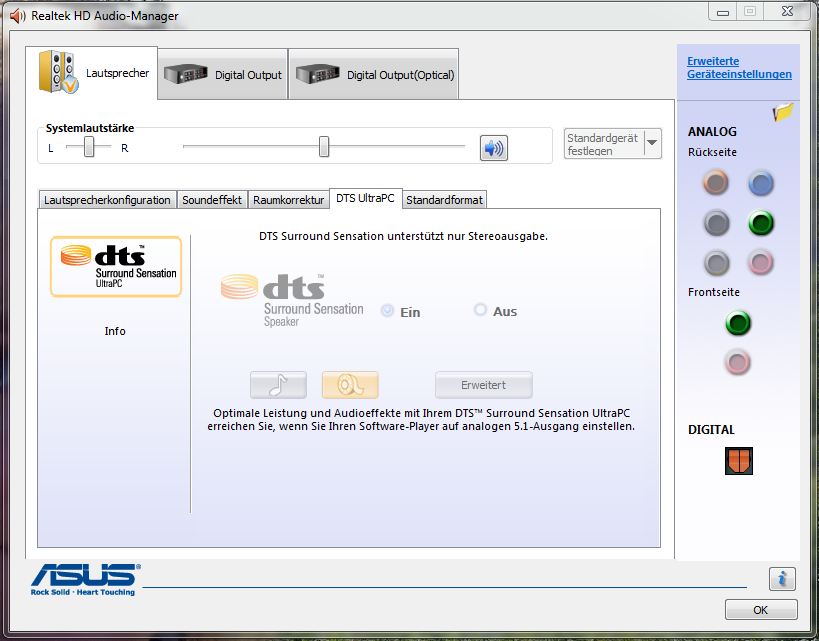Click the main system volume slider handle
Image resolution: width=819 pixels, height=641 pixels.
click(x=324, y=147)
